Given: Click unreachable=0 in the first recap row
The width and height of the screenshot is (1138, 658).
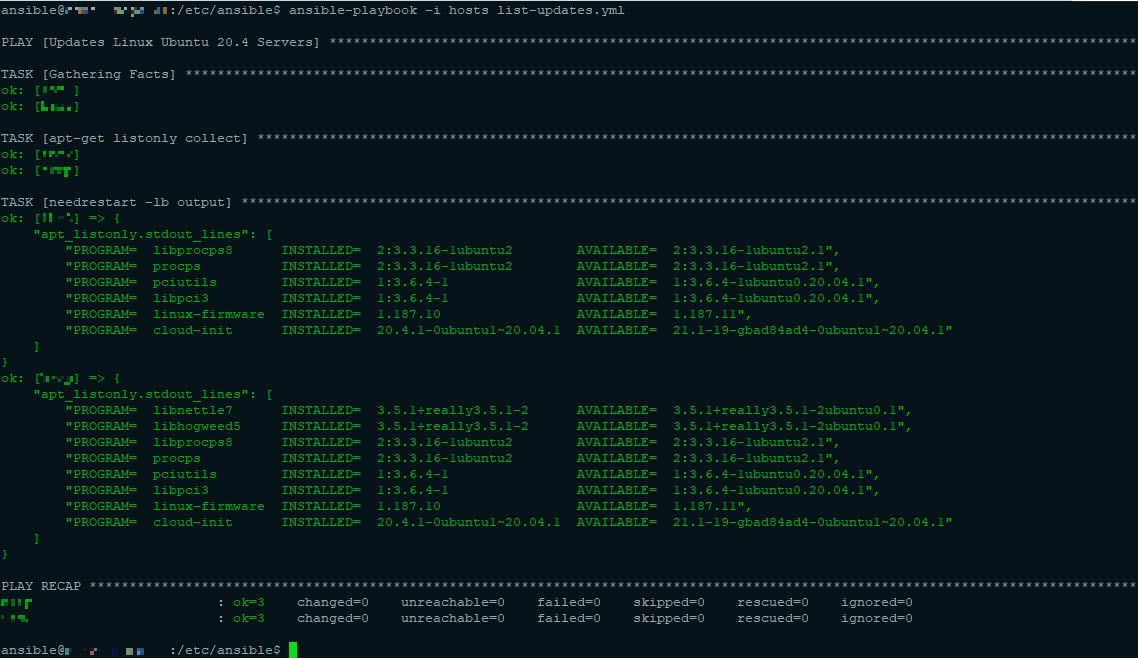Looking at the screenshot, I should coord(453,602).
